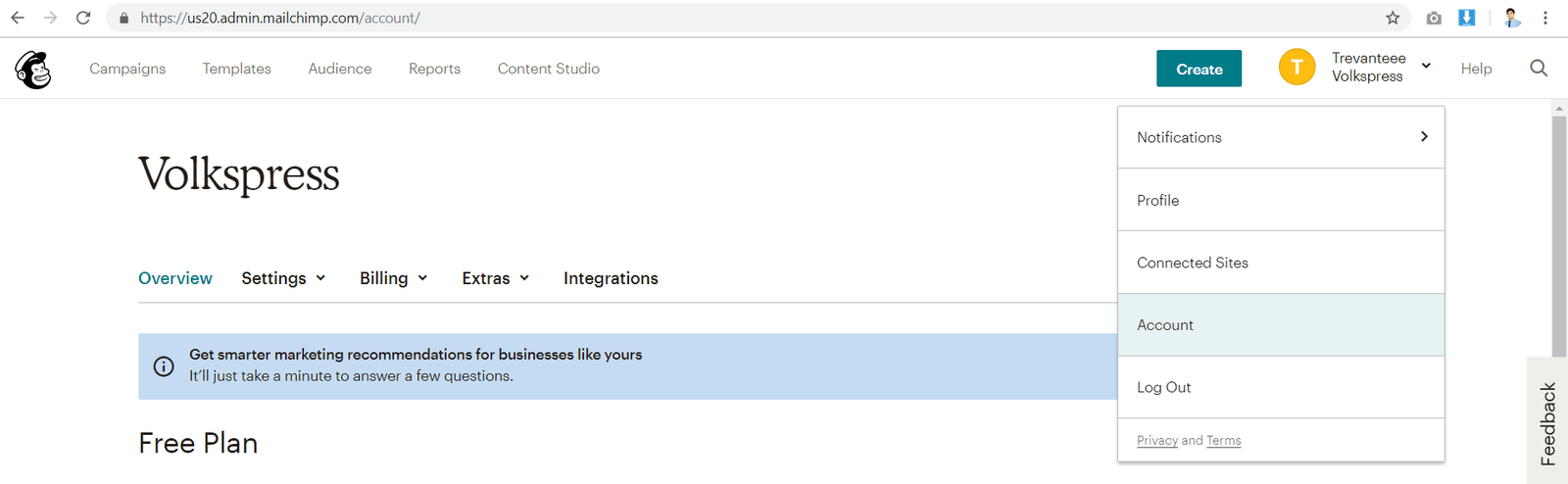Click the page vertical scrollbar
This screenshot has width=1568, height=484.
[1559, 235]
